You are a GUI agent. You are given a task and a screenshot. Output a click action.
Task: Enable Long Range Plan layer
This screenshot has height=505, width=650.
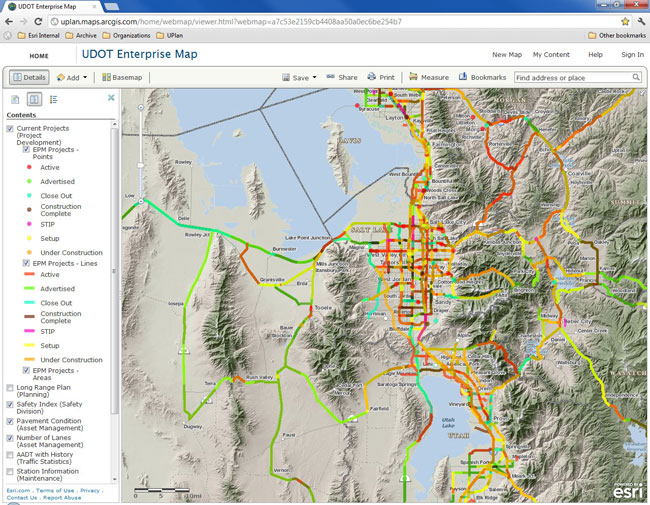pyautogui.click(x=10, y=388)
